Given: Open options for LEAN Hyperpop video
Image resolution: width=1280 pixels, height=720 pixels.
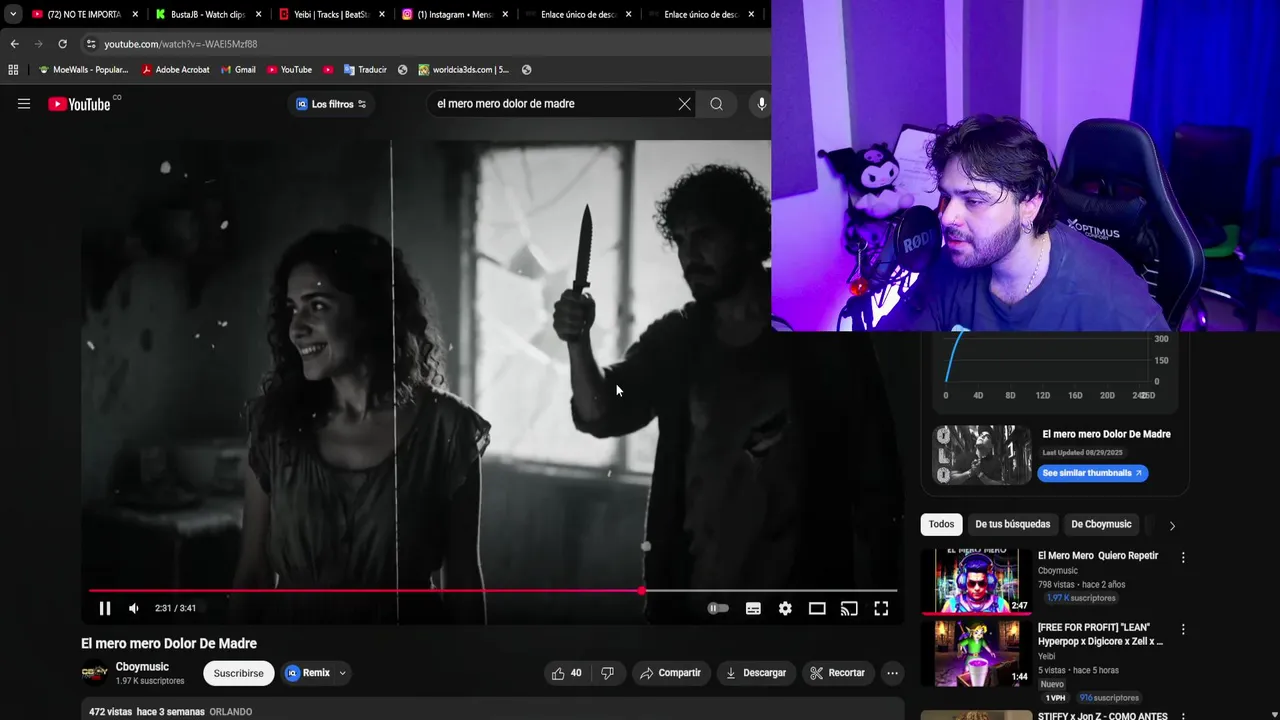Looking at the screenshot, I should 1183,630.
